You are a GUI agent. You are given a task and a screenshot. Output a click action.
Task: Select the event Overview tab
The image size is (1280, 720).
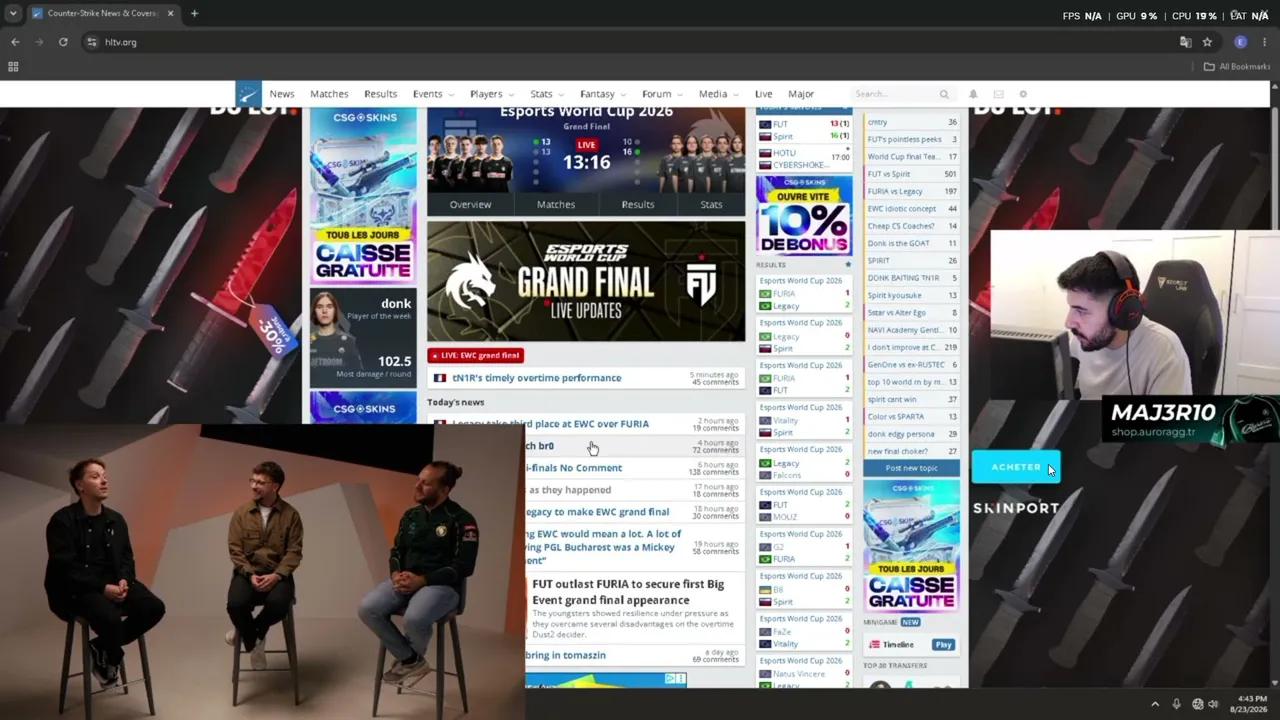pos(470,204)
